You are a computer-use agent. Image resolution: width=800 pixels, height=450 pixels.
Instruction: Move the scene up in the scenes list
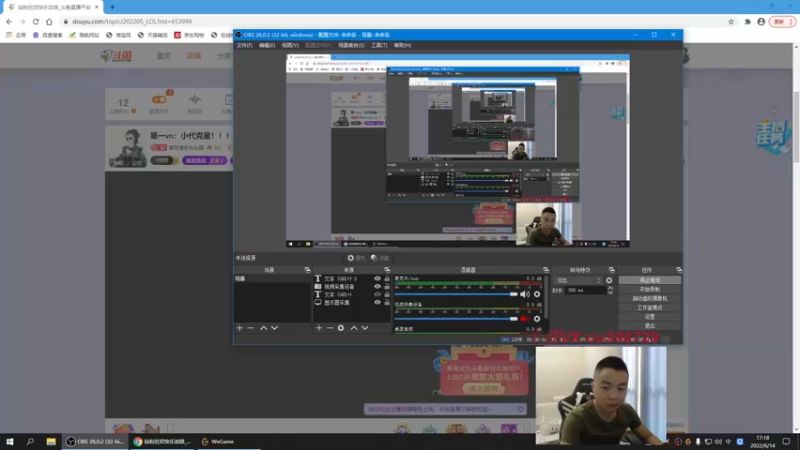click(x=264, y=328)
